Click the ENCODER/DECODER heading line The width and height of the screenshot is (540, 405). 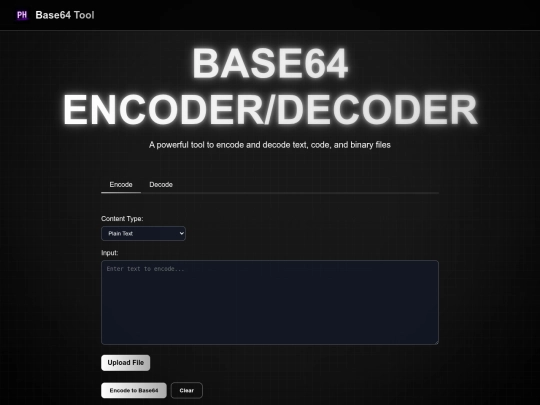click(x=270, y=110)
